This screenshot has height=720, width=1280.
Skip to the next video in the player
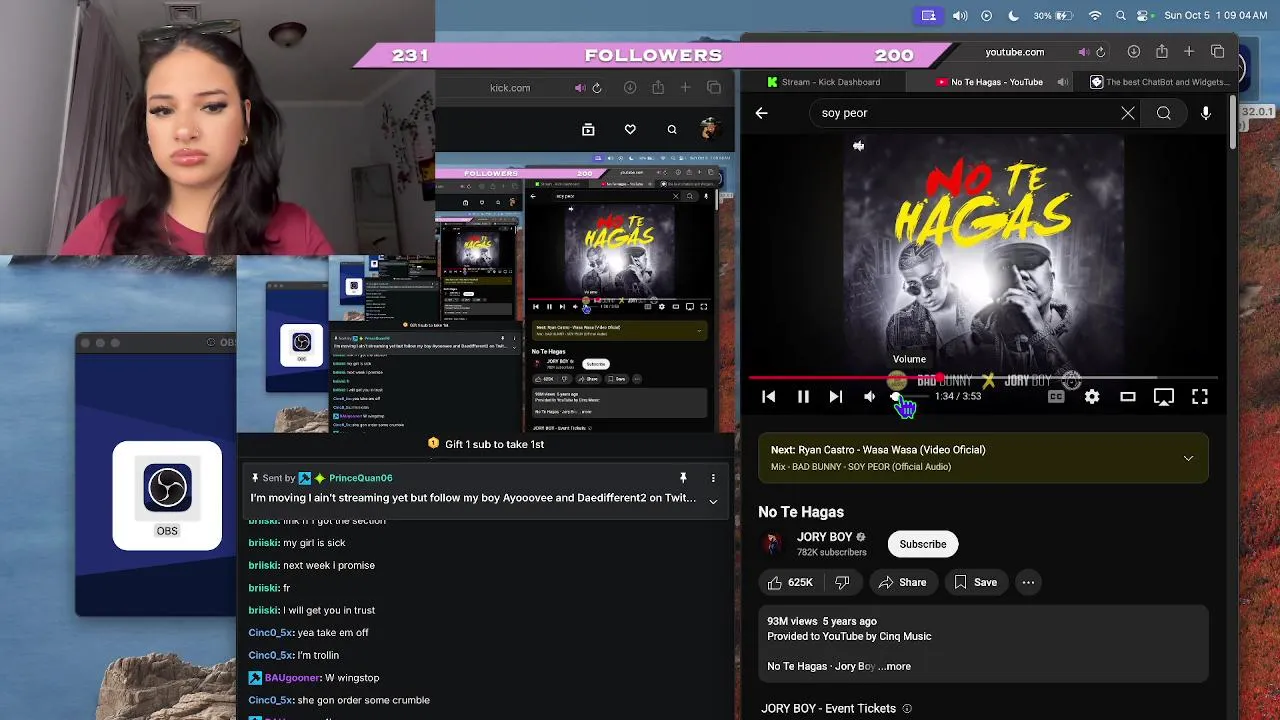tap(836, 397)
